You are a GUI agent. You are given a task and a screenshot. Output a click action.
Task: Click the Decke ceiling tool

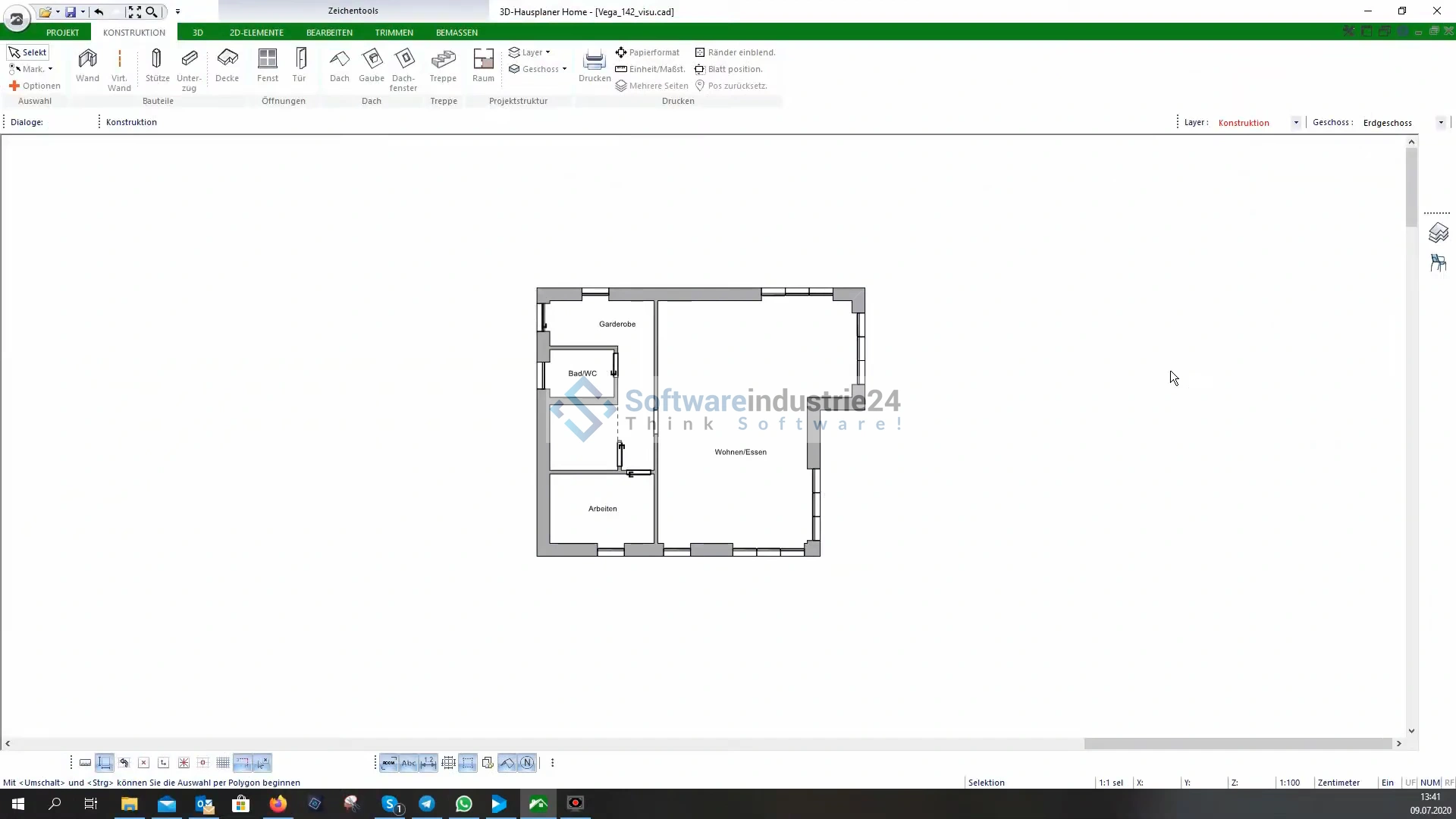pyautogui.click(x=227, y=65)
